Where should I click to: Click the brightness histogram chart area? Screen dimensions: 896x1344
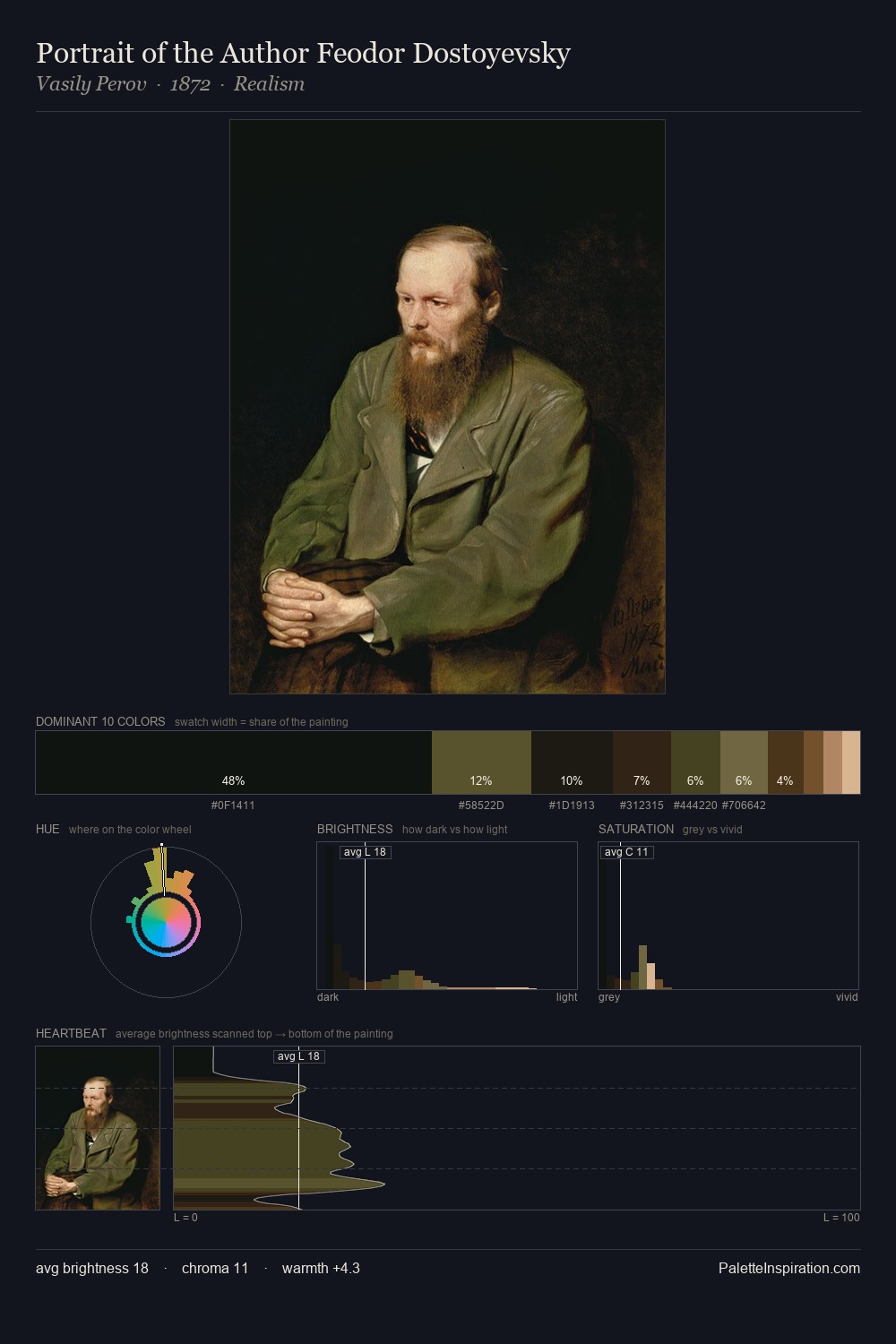447,916
